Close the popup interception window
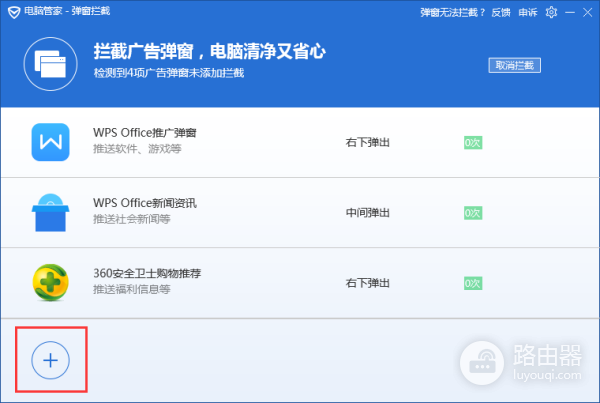Image resolution: width=600 pixels, height=403 pixels. point(588,13)
